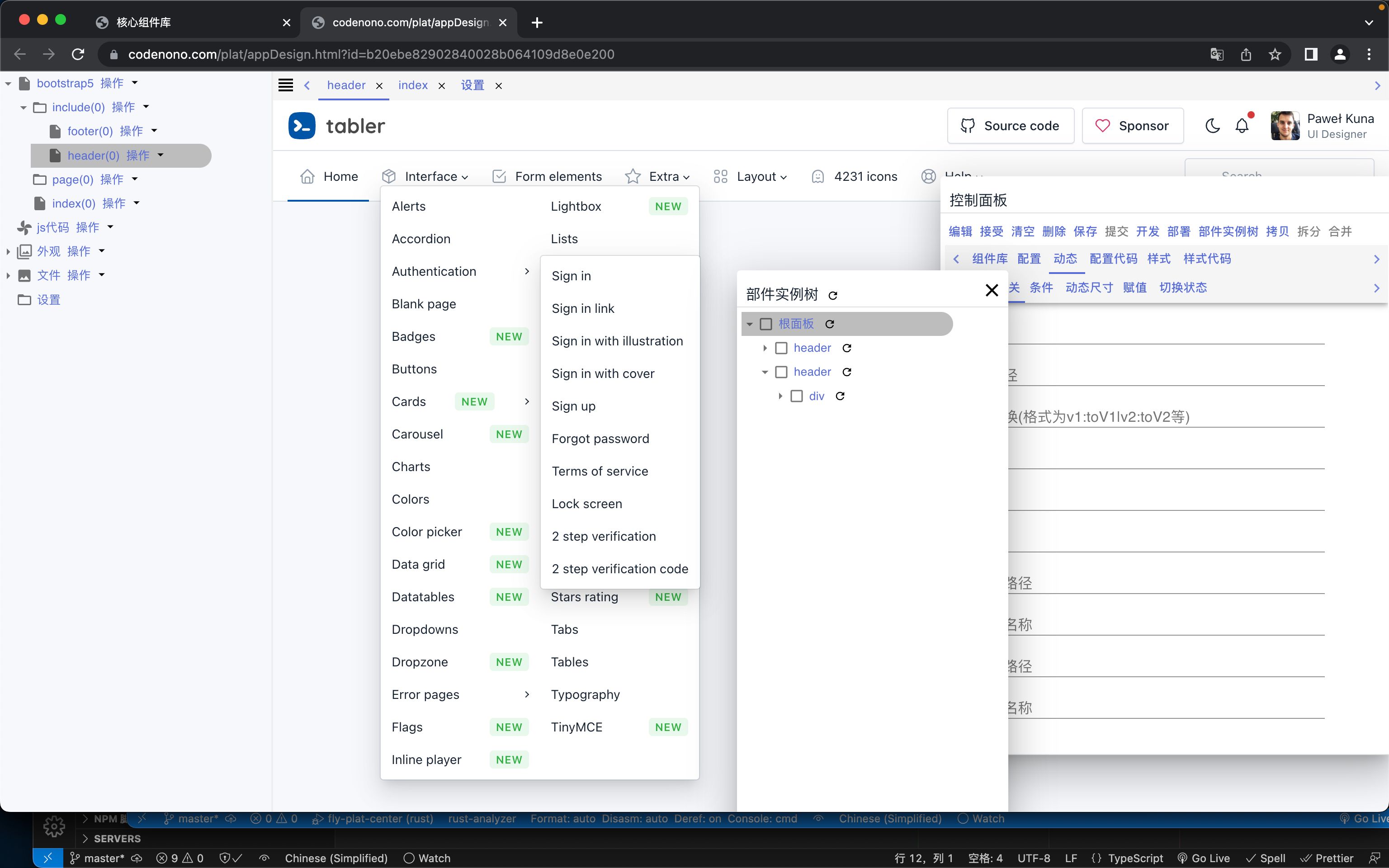Click refresh icon next to div node
The image size is (1389, 868).
point(840,396)
